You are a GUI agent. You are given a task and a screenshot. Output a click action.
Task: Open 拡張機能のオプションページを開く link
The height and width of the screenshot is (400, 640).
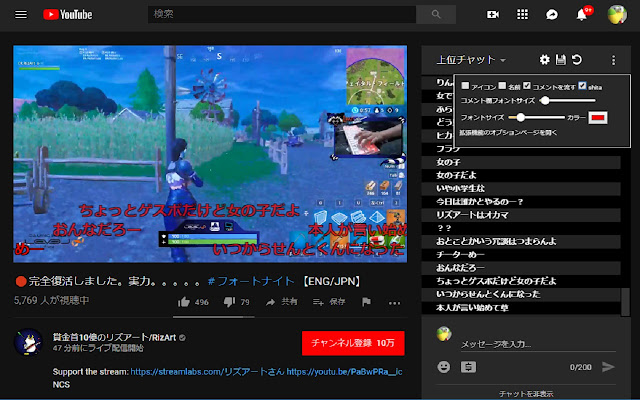(x=508, y=133)
